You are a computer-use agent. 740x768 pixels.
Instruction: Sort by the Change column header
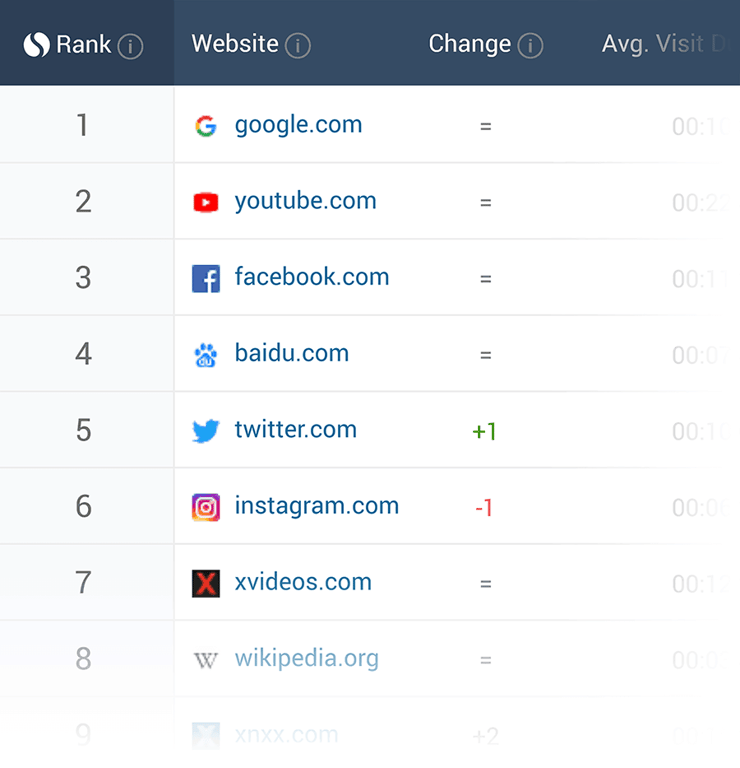[469, 44]
